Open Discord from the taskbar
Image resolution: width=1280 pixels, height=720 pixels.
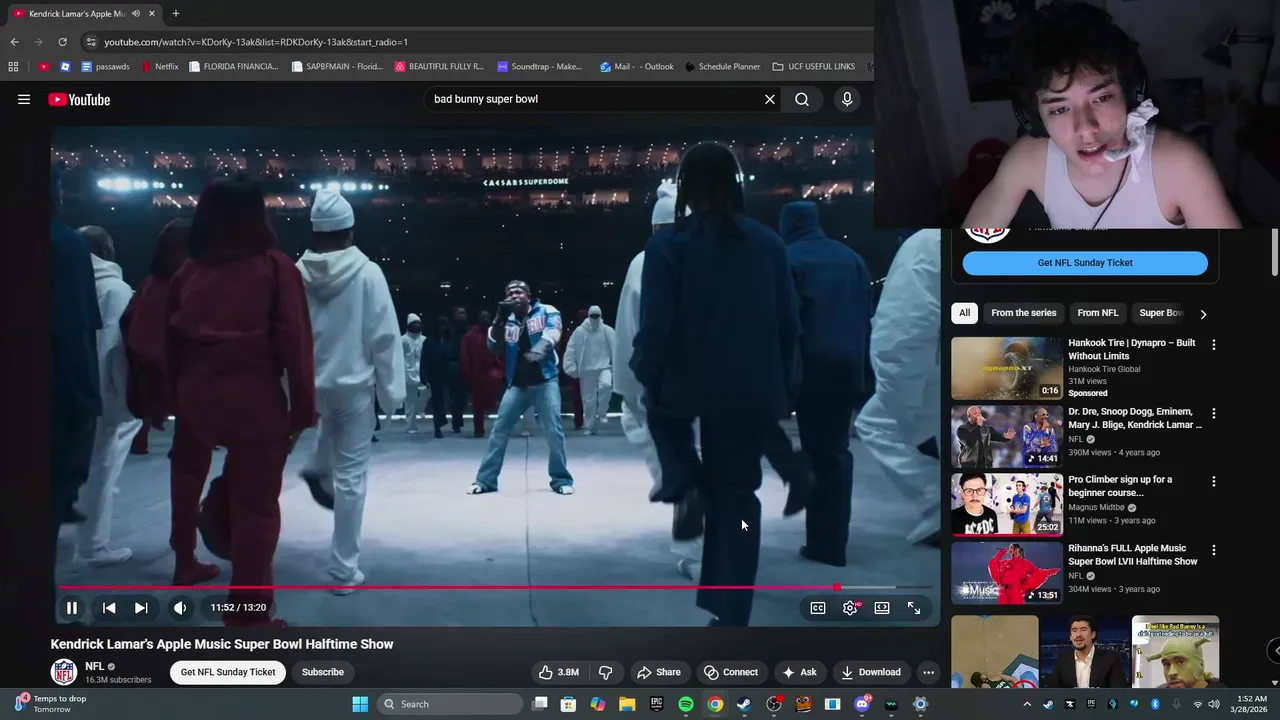862,704
